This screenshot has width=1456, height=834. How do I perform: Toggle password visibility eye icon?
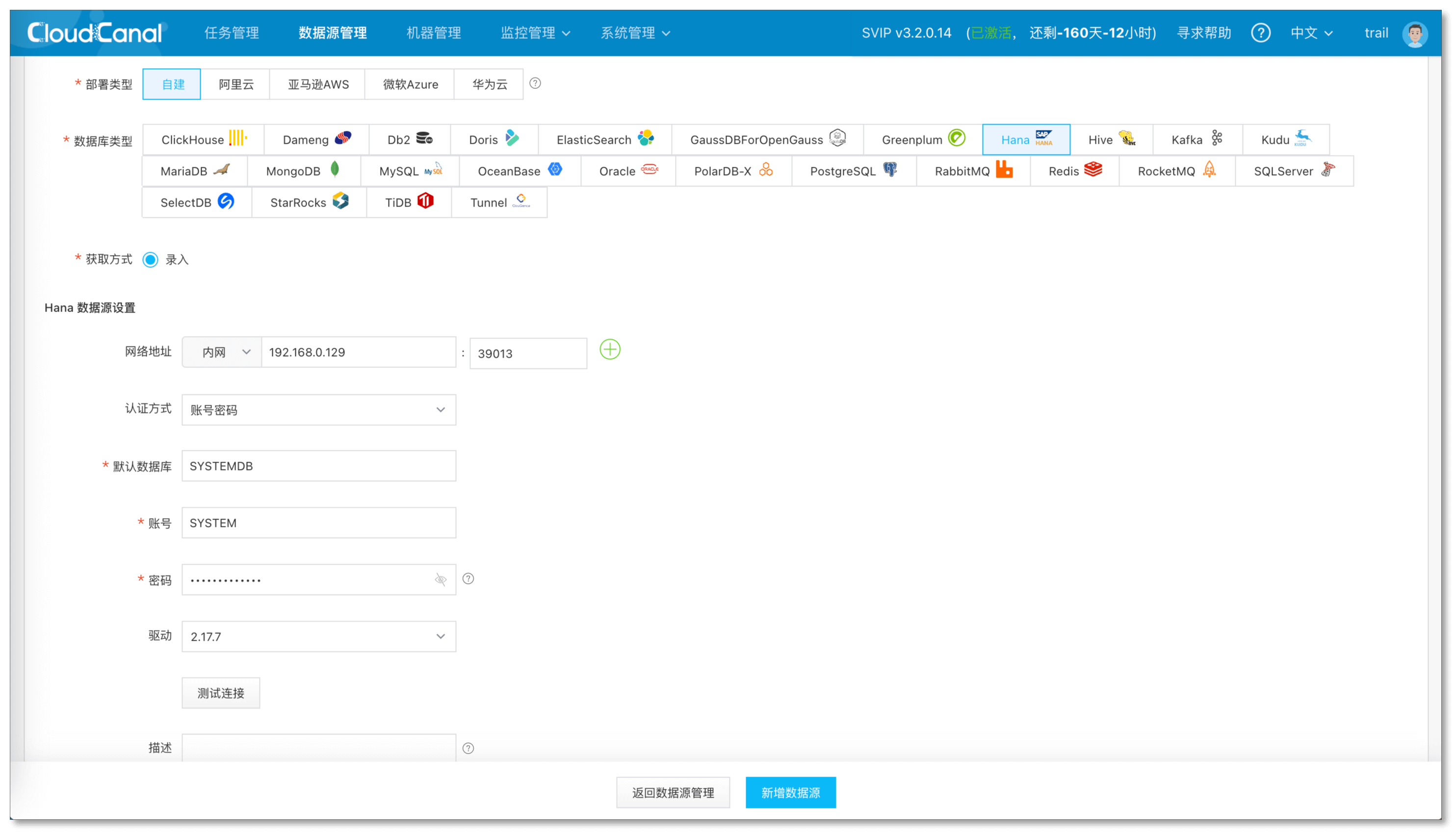441,580
